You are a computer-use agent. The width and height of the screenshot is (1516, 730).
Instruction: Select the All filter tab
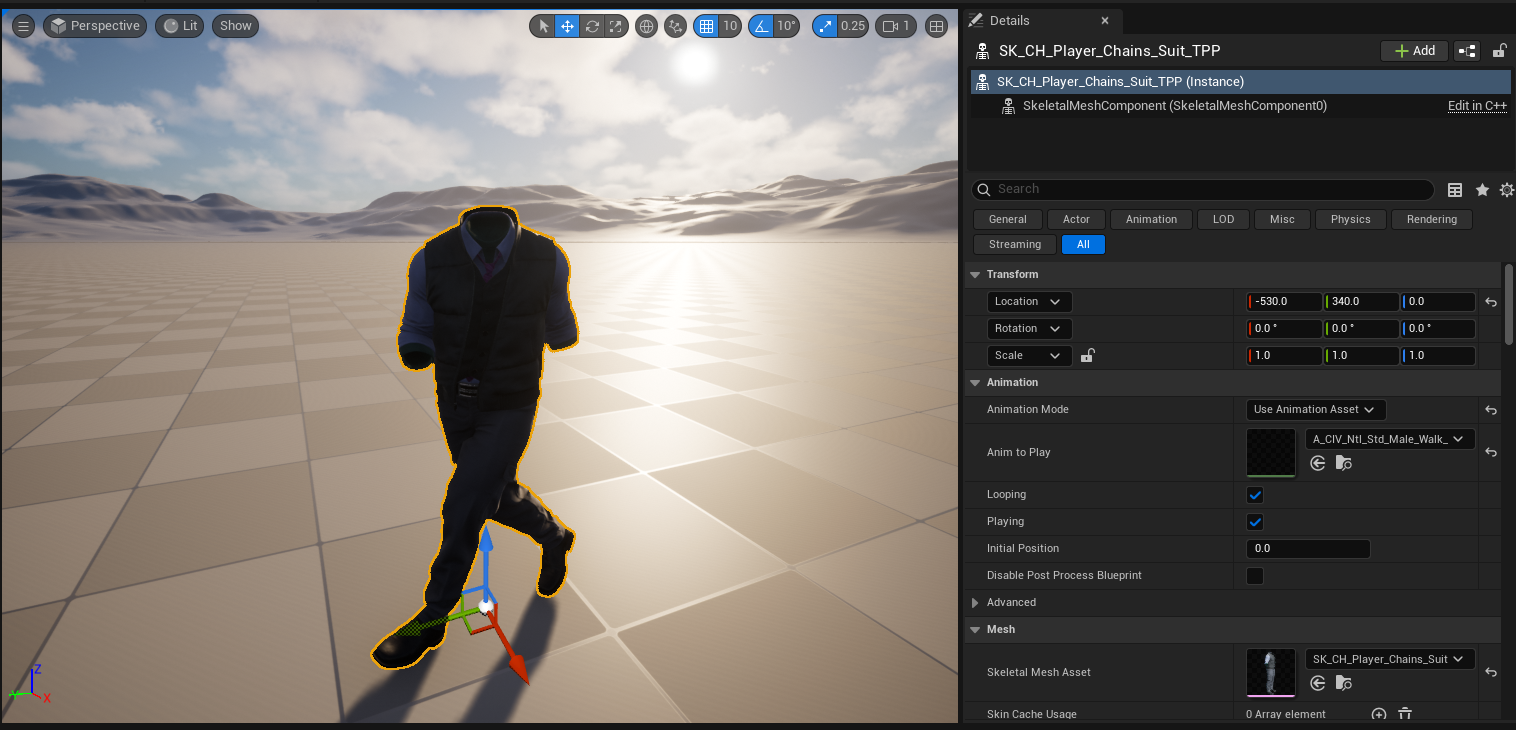click(1083, 244)
